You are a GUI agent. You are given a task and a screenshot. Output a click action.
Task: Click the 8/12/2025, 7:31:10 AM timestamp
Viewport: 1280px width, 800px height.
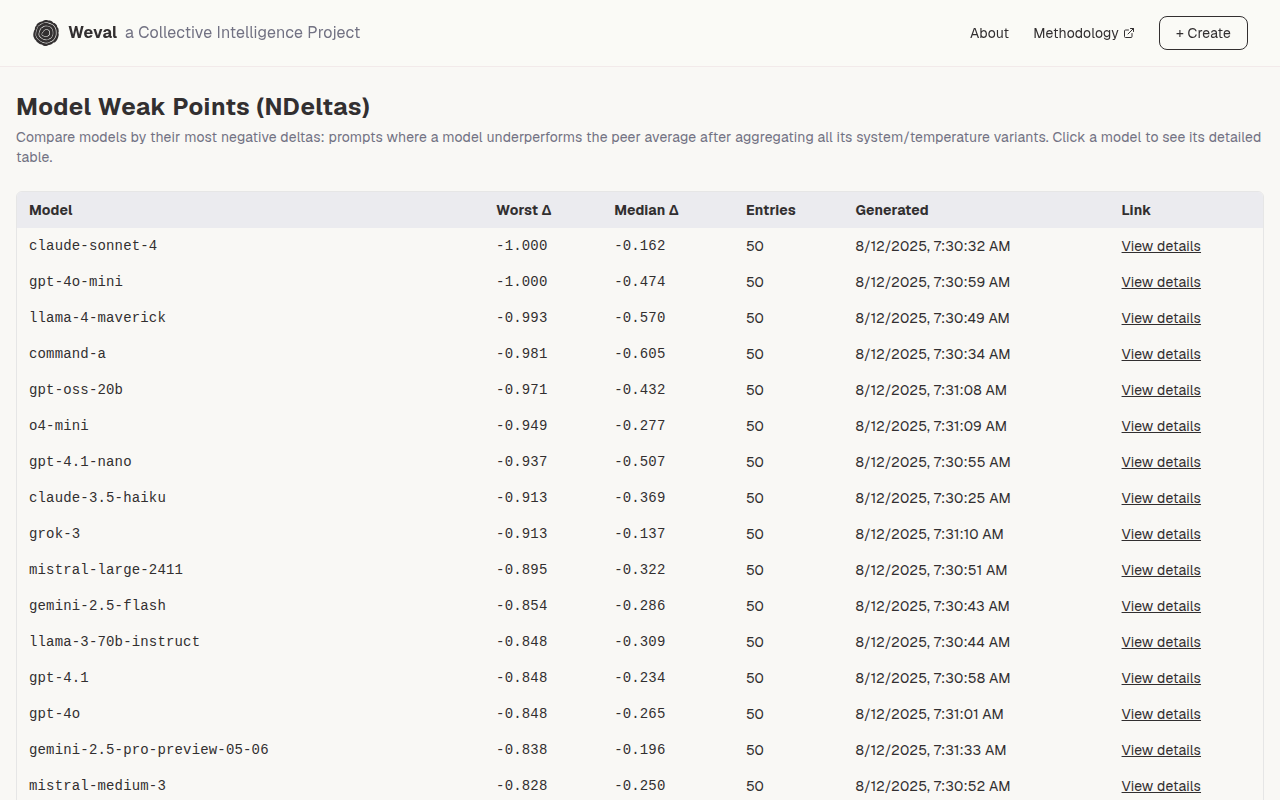click(x=930, y=534)
